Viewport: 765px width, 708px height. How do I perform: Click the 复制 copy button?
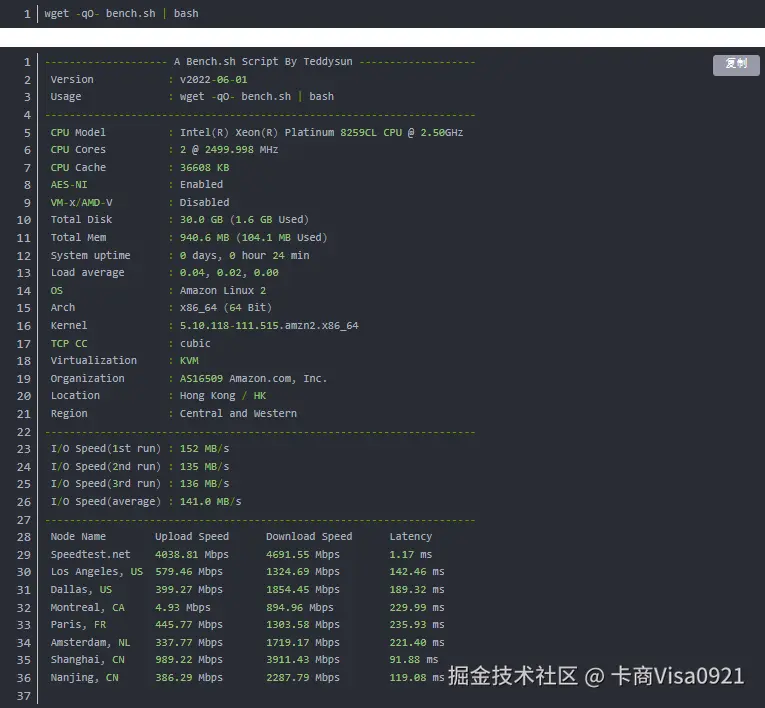(736, 65)
